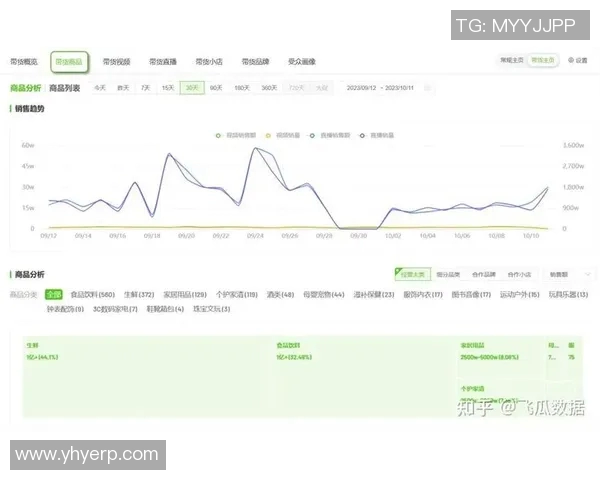Click the calendar icon beside date range
The width and height of the screenshot is (600, 480).
click(x=427, y=88)
